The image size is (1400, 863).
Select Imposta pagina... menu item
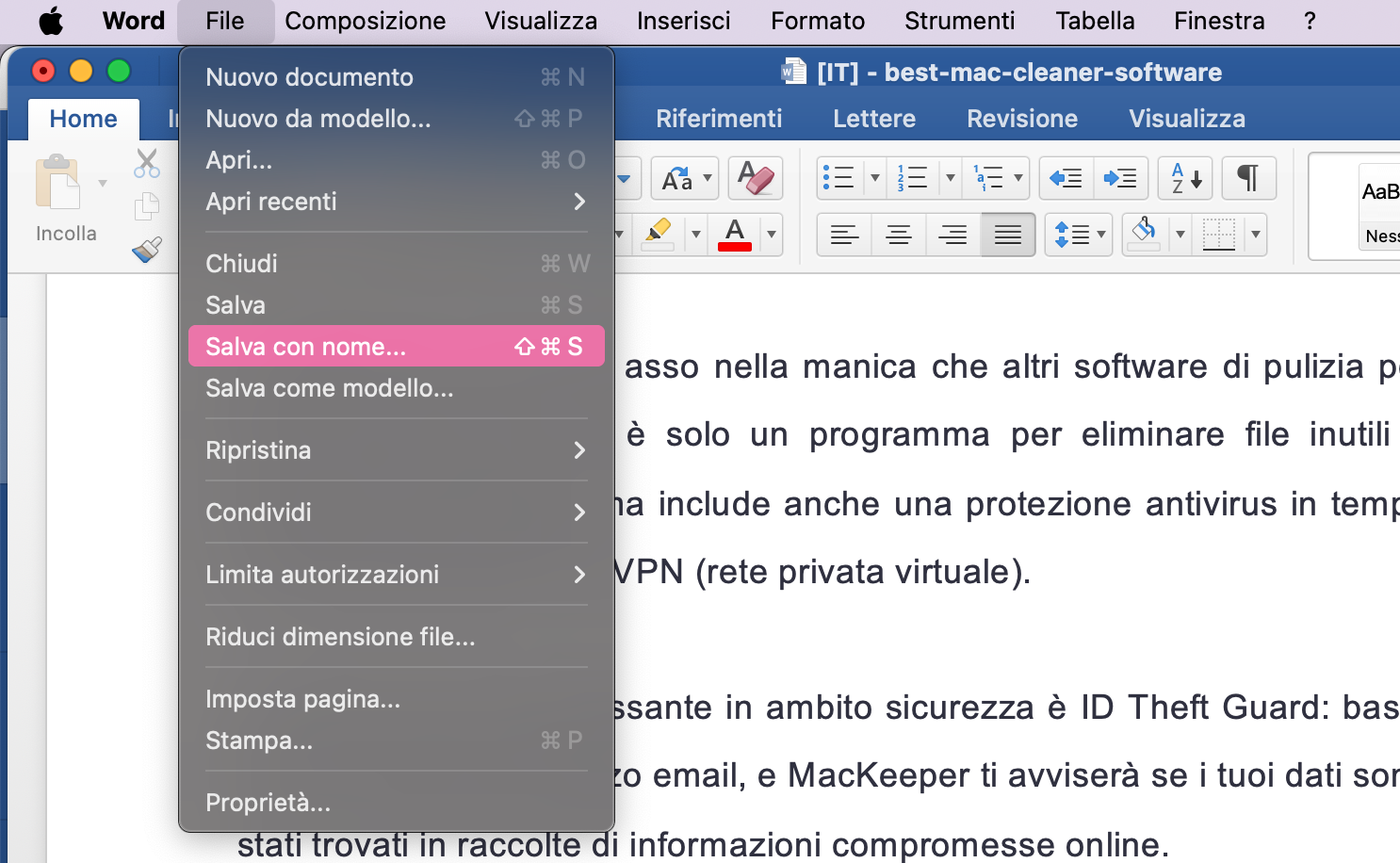396,699
